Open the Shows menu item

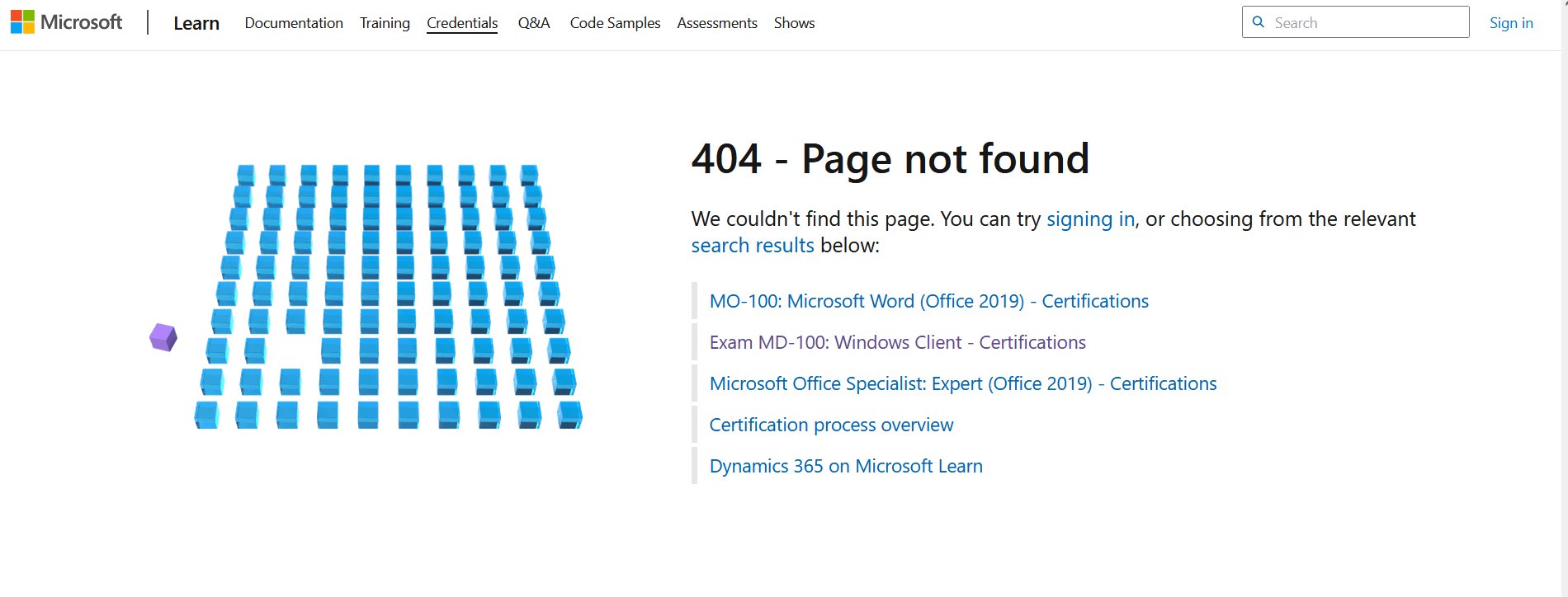[x=794, y=23]
